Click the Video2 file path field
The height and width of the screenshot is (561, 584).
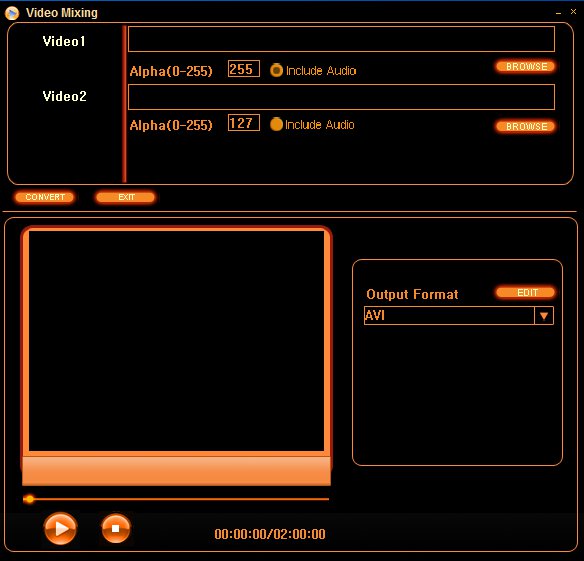click(341, 97)
